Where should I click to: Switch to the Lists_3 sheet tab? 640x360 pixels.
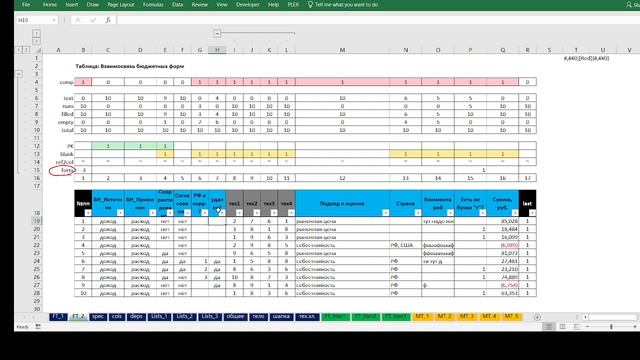tap(210, 317)
